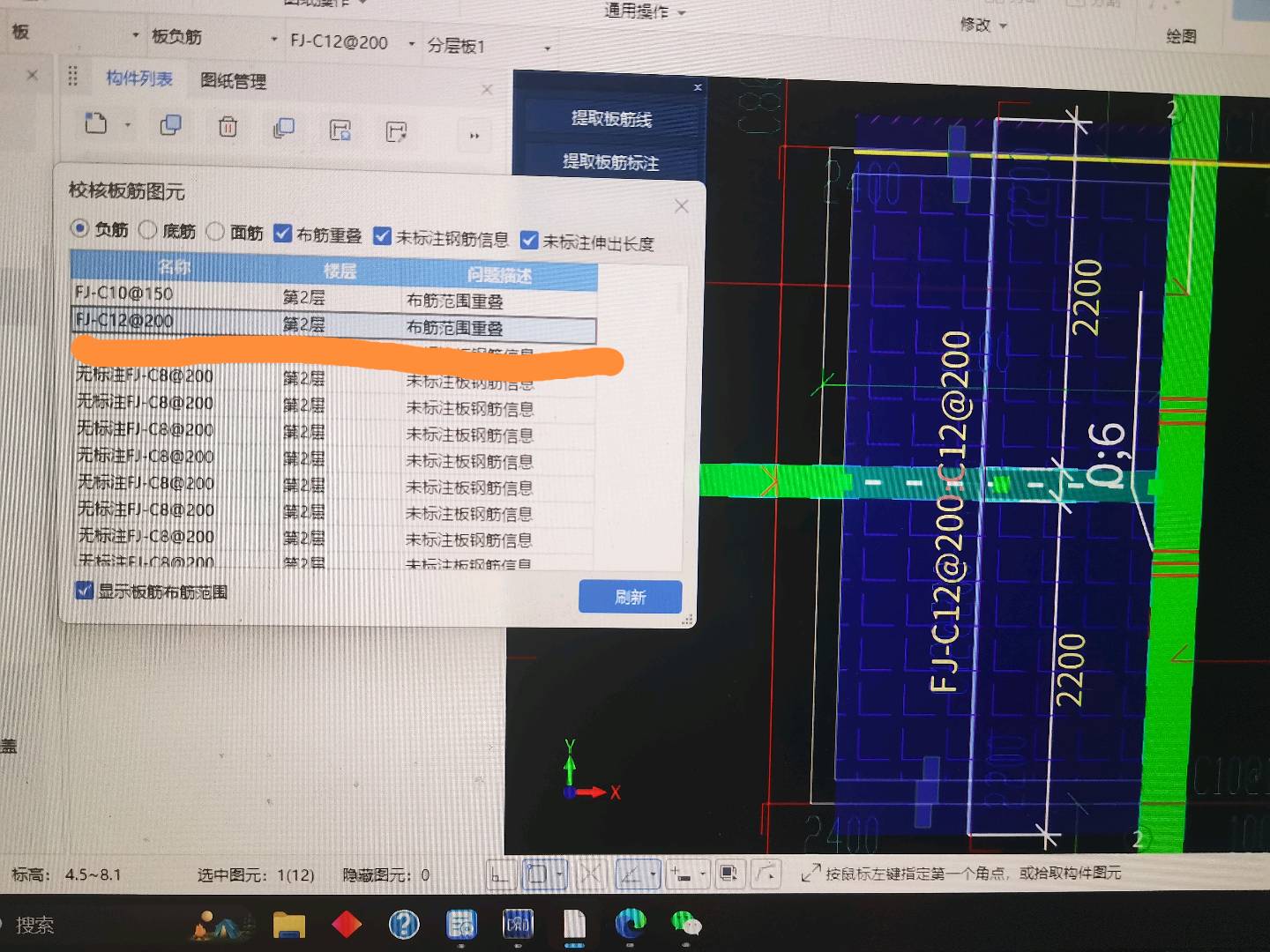The width and height of the screenshot is (1270, 952).
Task: Open the CAD app taskbar icon
Action: pyautogui.click(x=518, y=924)
